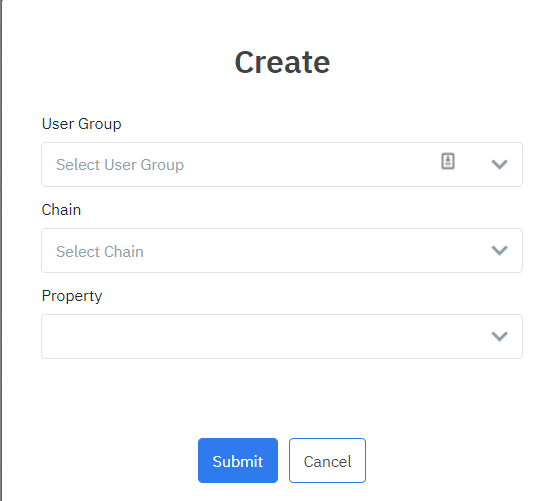Click the 'Select User Group' placeholder text
Viewport: 558px width, 501px height.
pos(120,165)
